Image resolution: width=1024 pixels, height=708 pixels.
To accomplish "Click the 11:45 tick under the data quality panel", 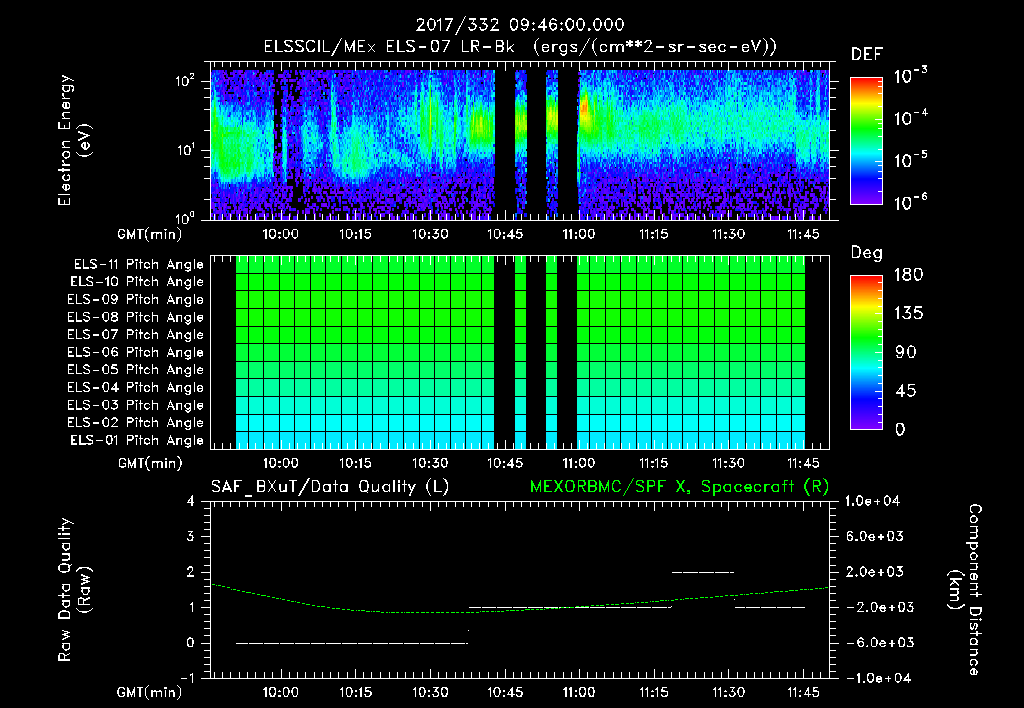I will (803, 692).
